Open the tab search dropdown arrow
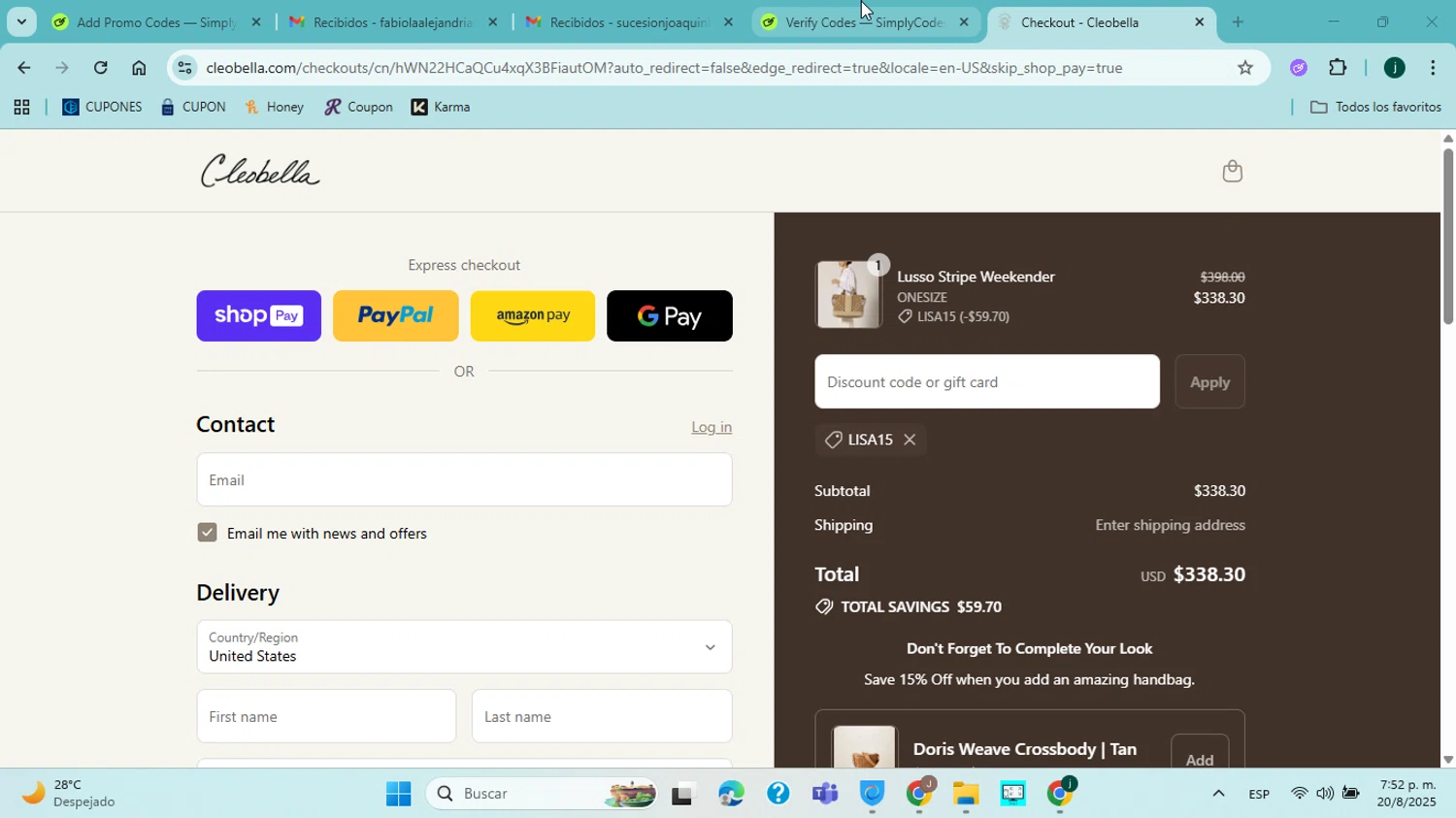The height and width of the screenshot is (818, 1456). (21, 21)
